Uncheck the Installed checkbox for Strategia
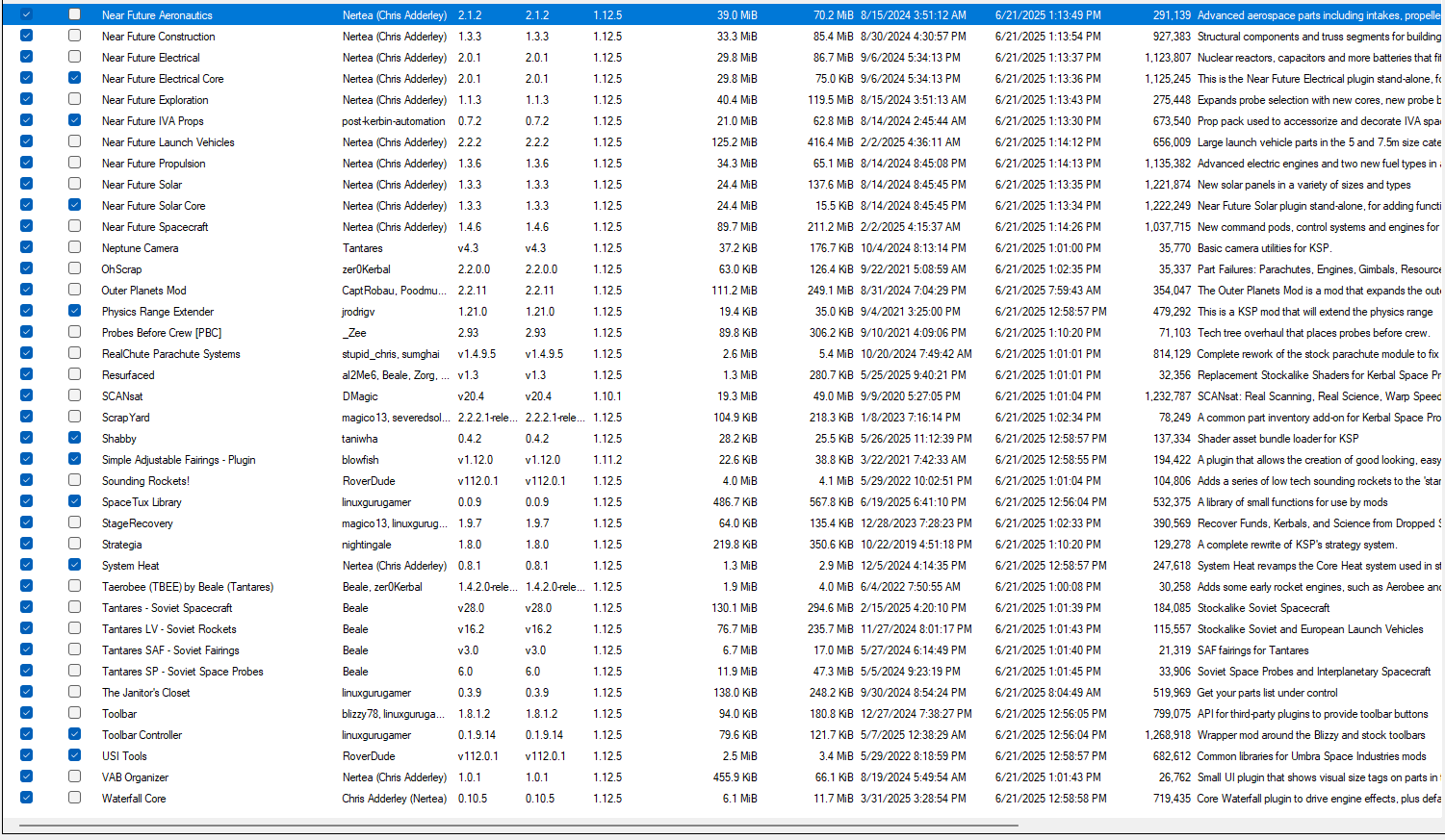Screen dimensions: 1445x840 coord(26,544)
